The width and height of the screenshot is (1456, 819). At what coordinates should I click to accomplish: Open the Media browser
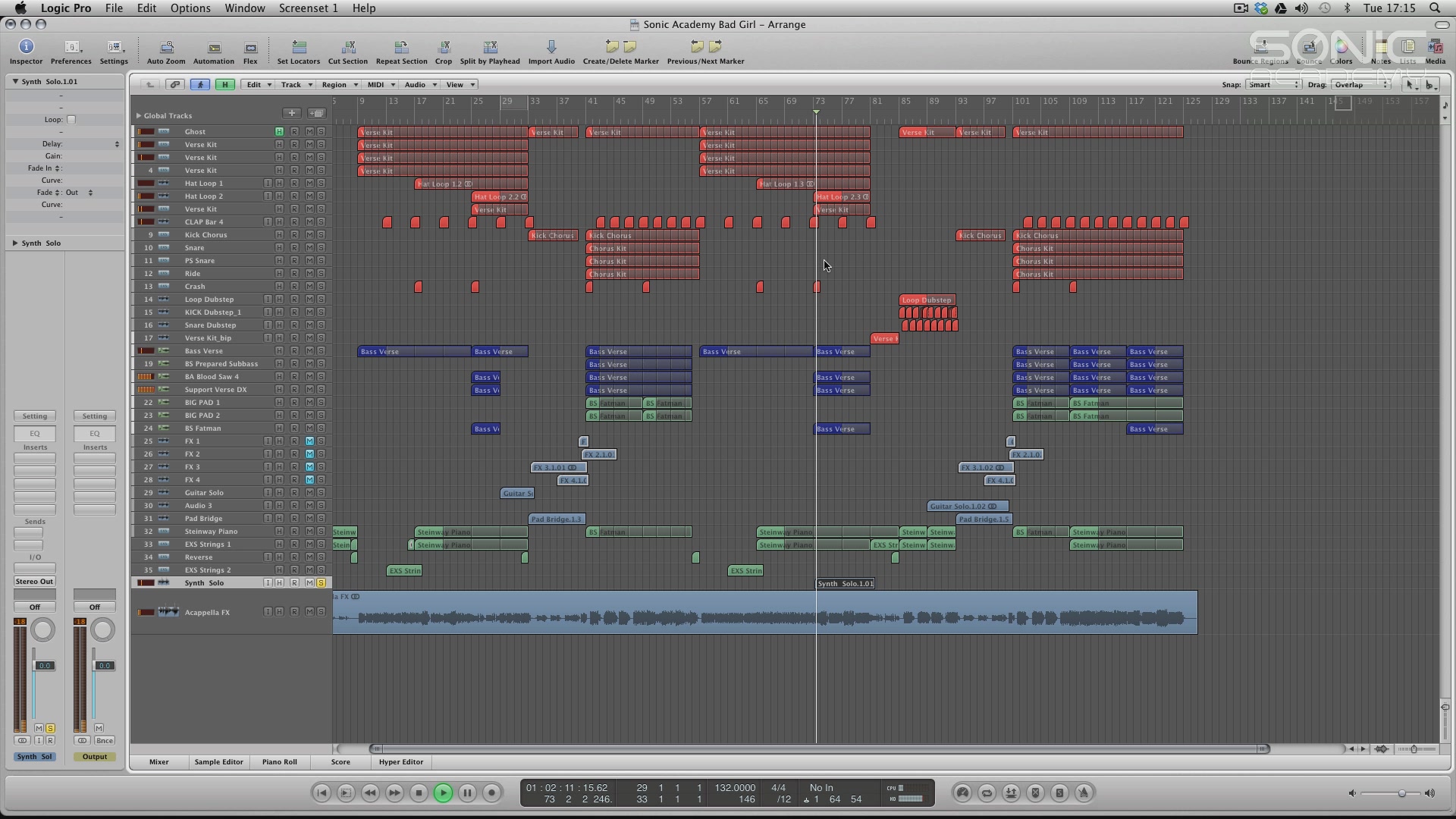pos(1435,52)
